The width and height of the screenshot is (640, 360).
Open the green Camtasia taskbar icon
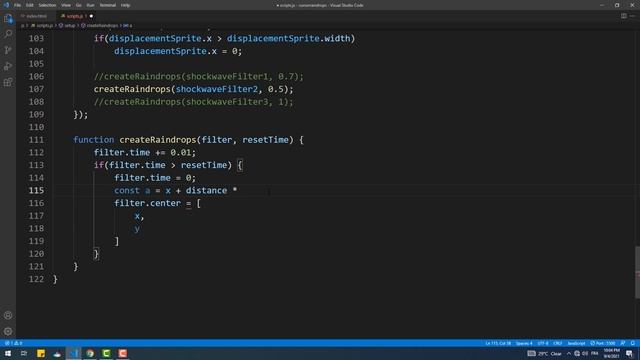pyautogui.click(x=106, y=353)
